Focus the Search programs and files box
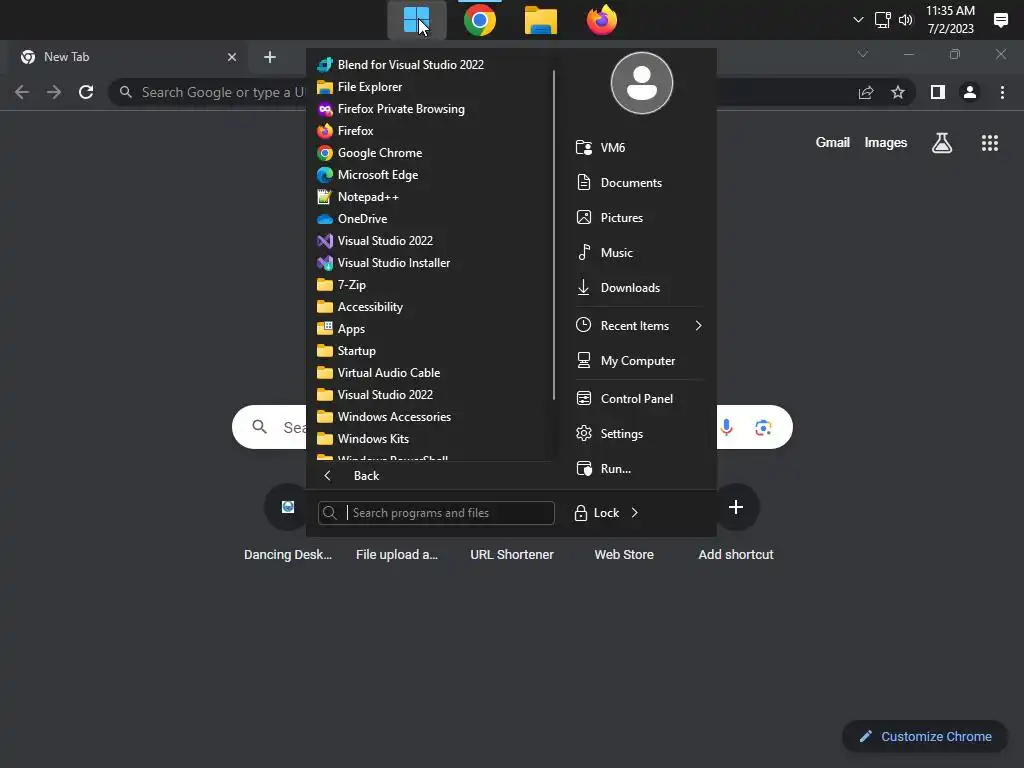This screenshot has height=768, width=1024. pos(436,513)
